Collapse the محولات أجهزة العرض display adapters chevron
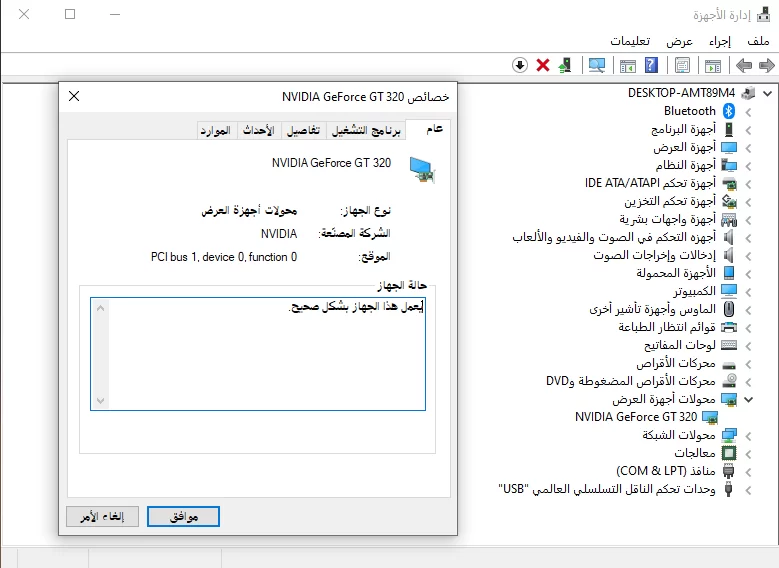Viewport: 779px width, 568px height. pos(749,399)
